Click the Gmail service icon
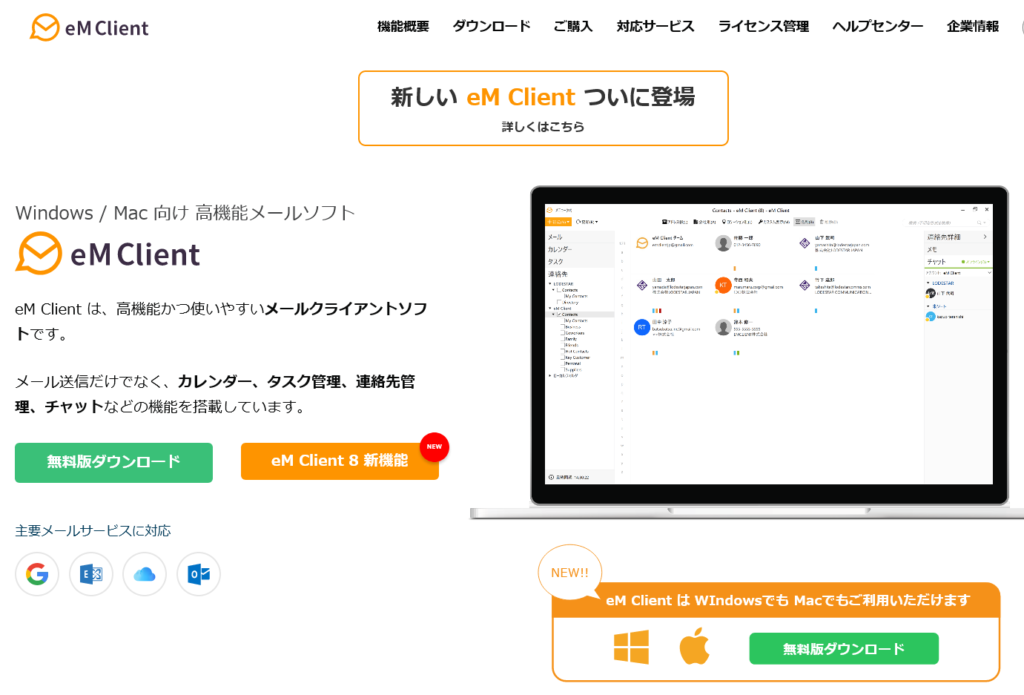 tap(36, 574)
